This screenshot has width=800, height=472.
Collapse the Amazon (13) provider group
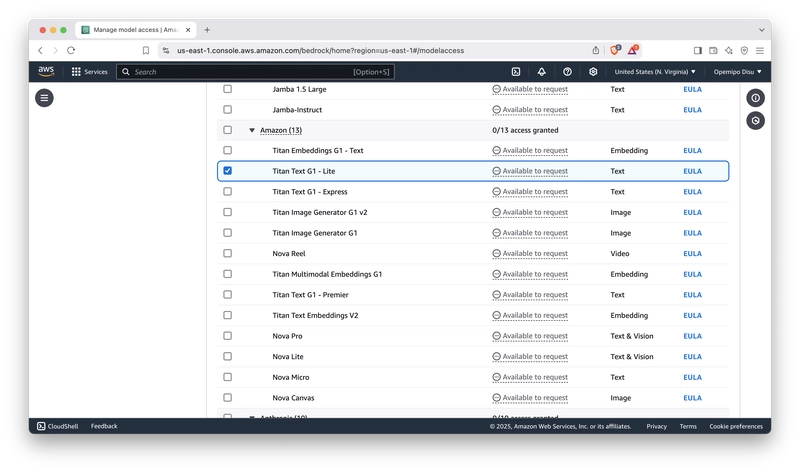click(x=252, y=130)
